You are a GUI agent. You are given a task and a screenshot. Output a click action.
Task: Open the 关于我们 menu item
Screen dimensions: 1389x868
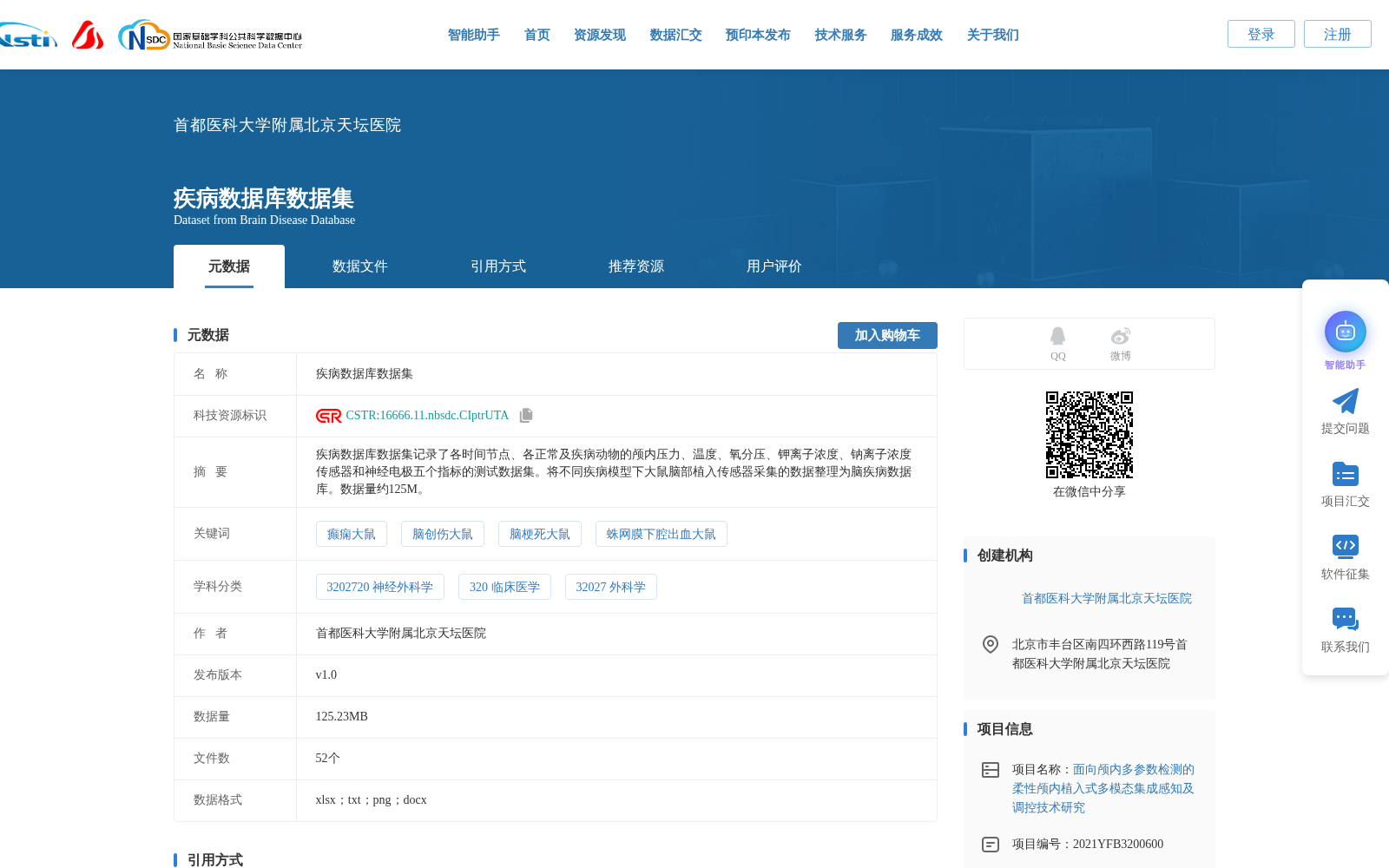(992, 35)
